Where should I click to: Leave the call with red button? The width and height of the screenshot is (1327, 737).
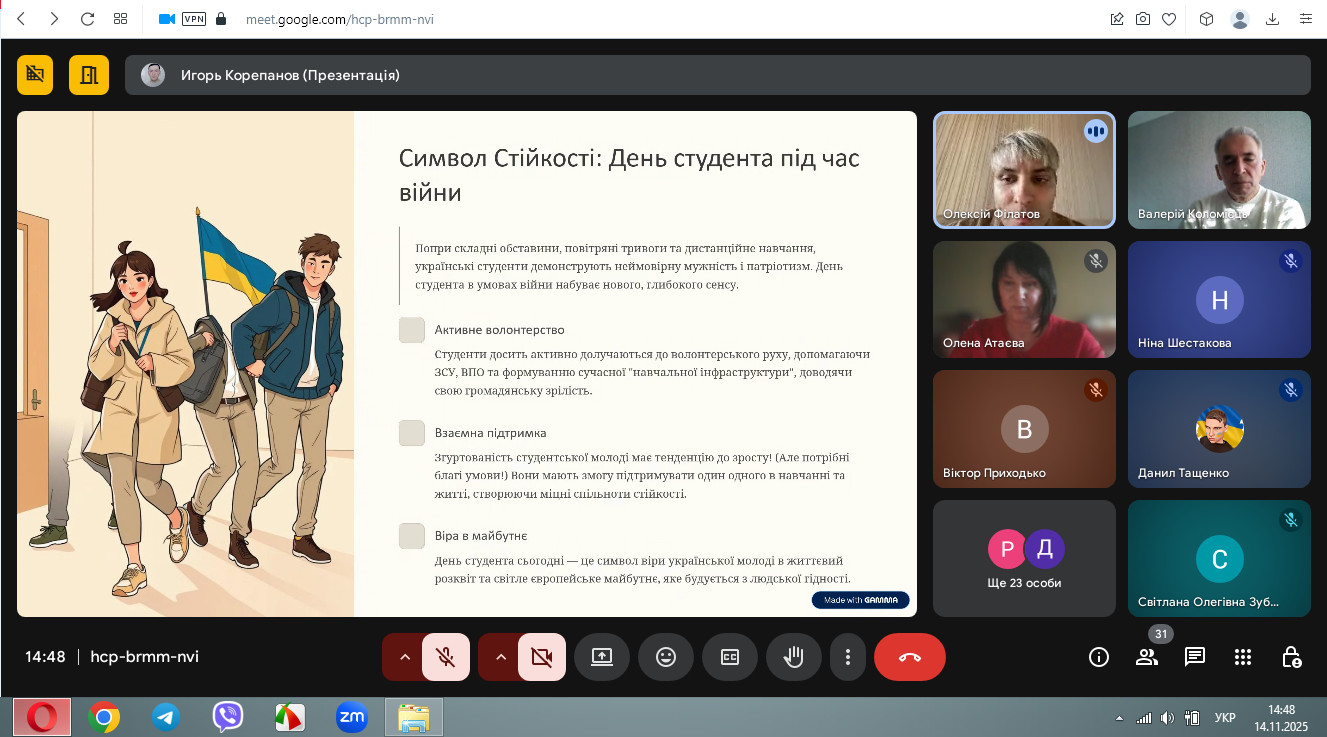click(x=909, y=657)
